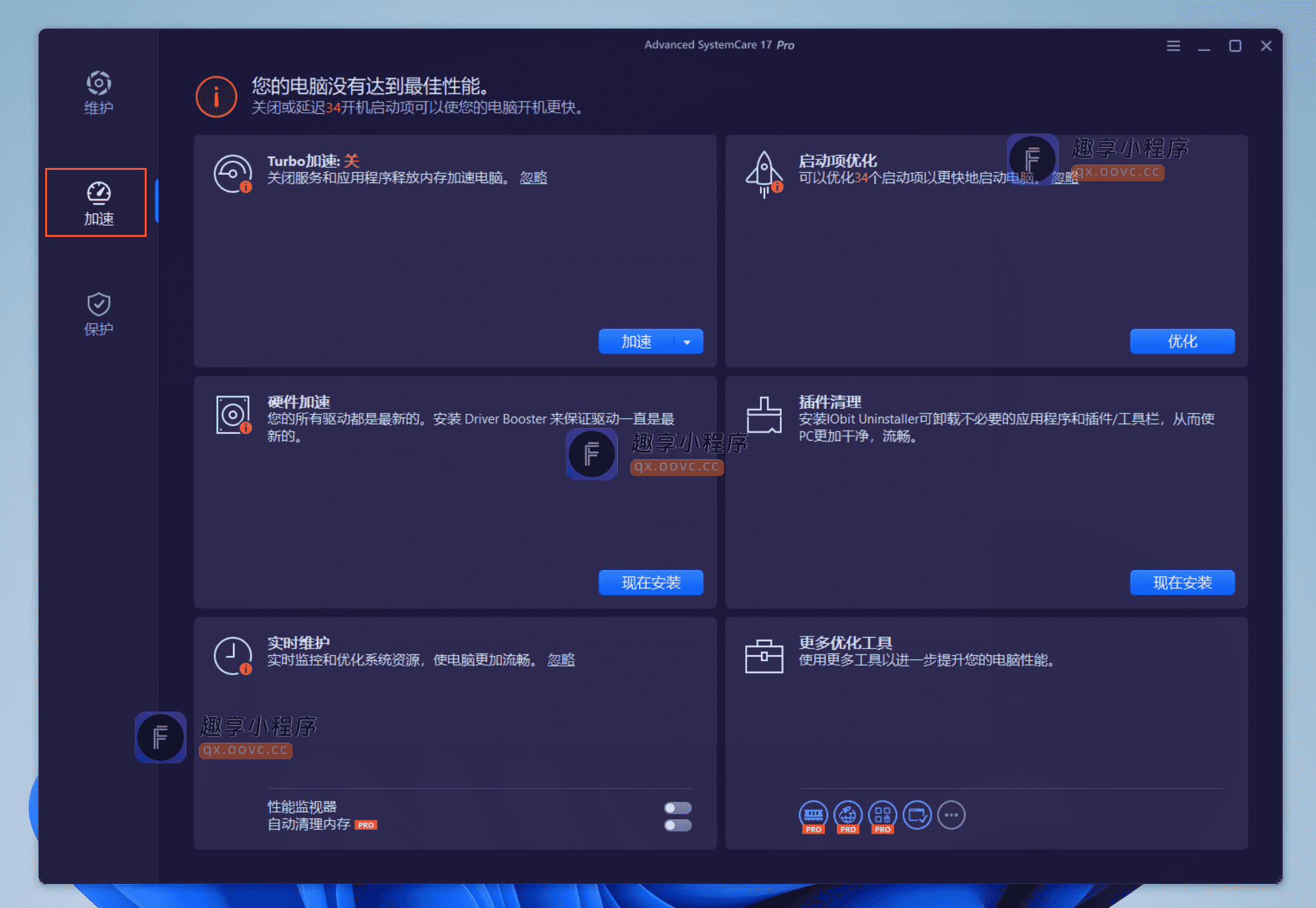Close the Advanced SystemCare window

(1266, 46)
